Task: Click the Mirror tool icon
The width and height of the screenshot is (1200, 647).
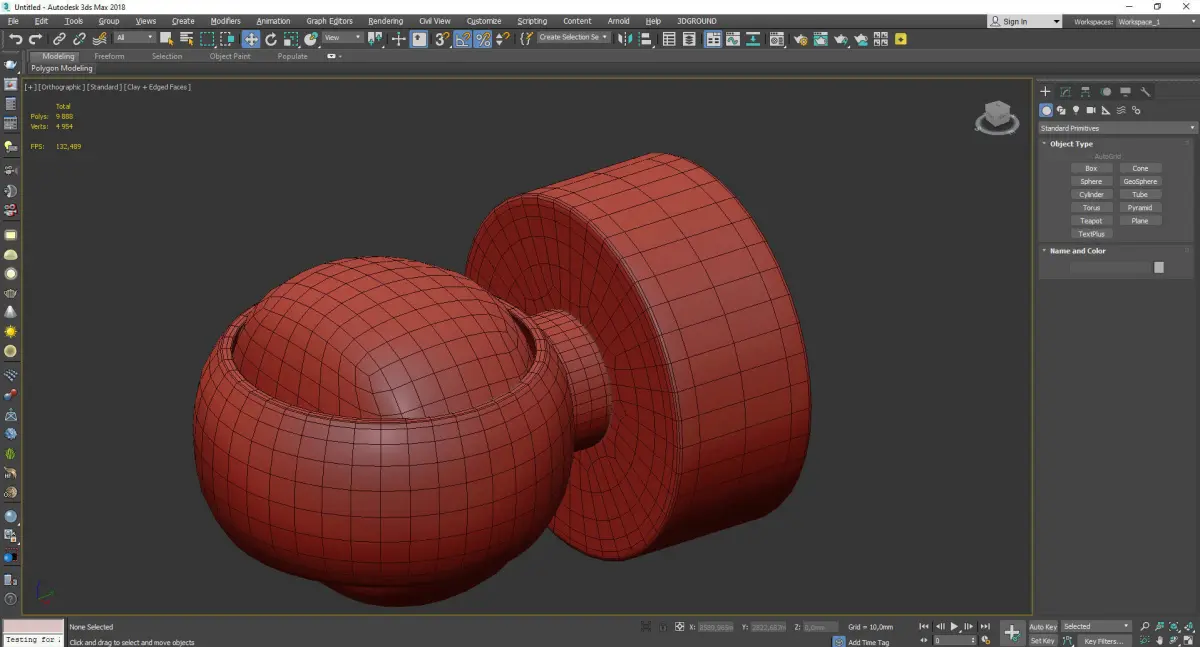Action: (624, 39)
